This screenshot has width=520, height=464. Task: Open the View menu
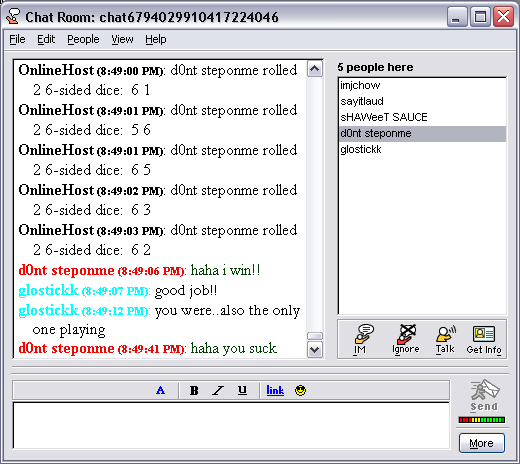click(122, 39)
